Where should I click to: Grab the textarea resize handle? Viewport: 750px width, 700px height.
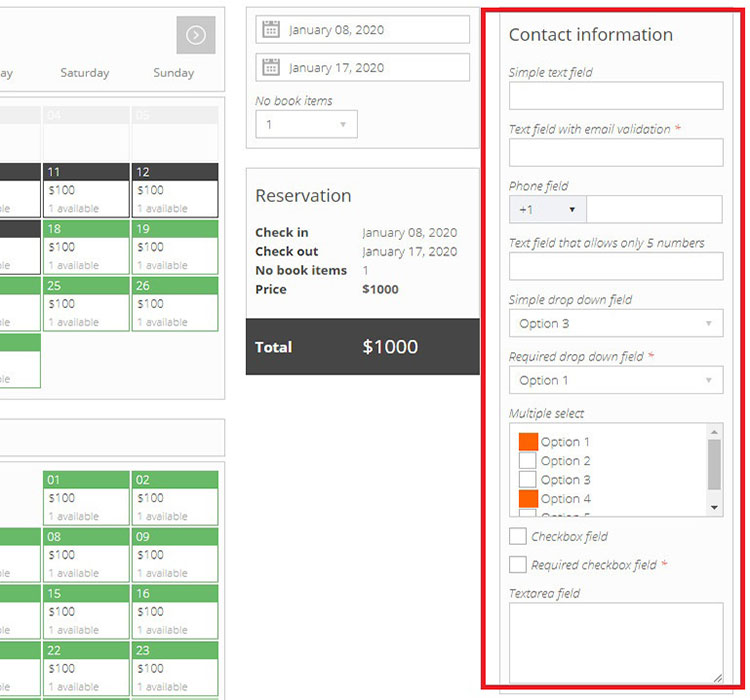click(x=718, y=678)
